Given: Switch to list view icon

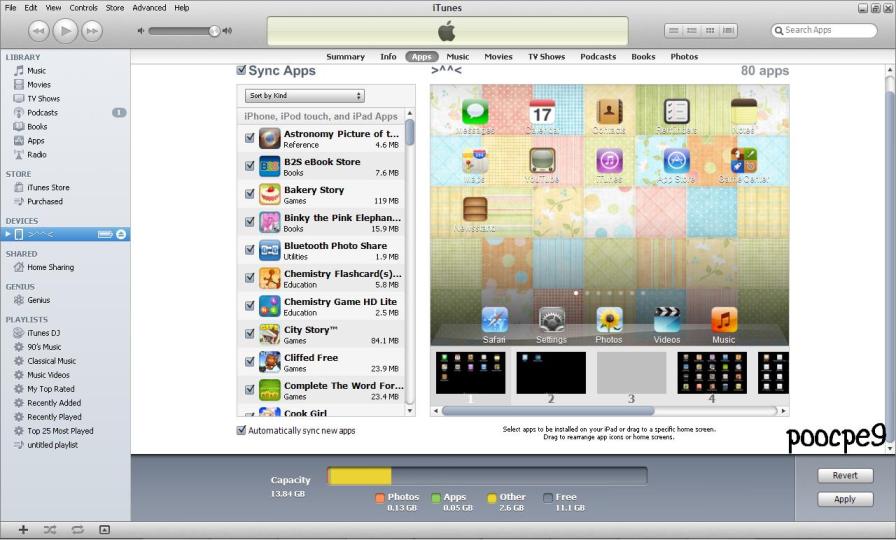Looking at the screenshot, I should coord(674,30).
